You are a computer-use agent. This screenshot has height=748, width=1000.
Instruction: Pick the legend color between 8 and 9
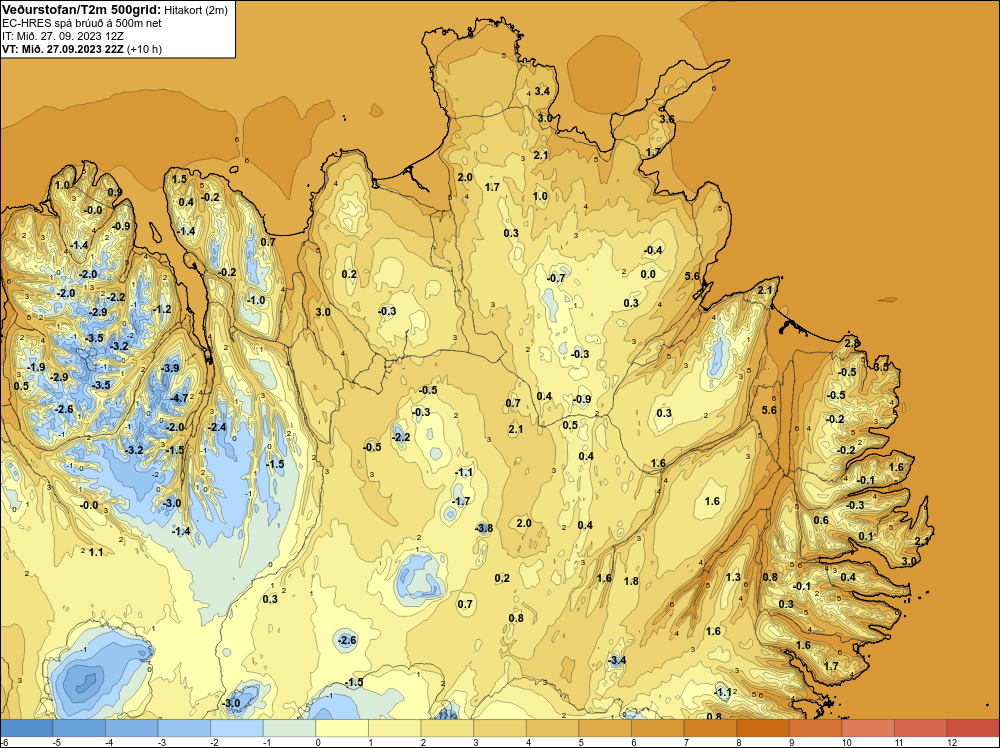click(x=763, y=728)
